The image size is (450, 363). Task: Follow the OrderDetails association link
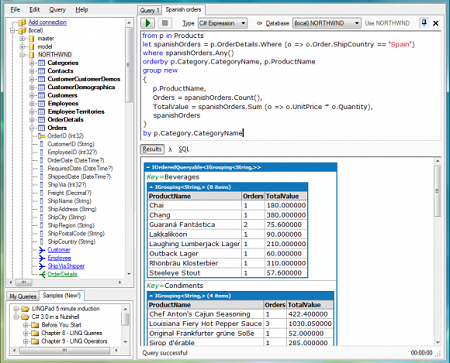point(62,274)
